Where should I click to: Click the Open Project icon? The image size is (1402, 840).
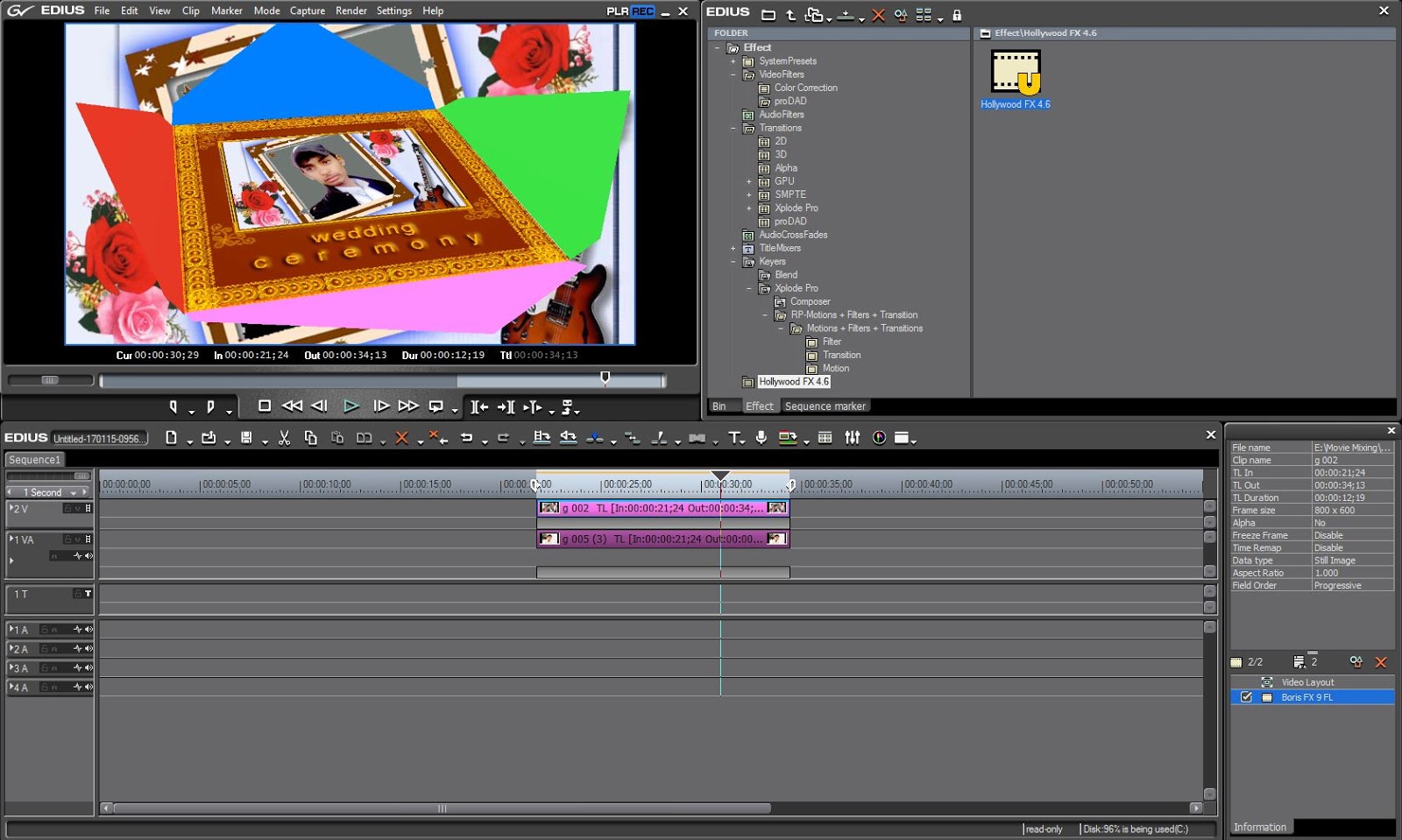(209, 438)
